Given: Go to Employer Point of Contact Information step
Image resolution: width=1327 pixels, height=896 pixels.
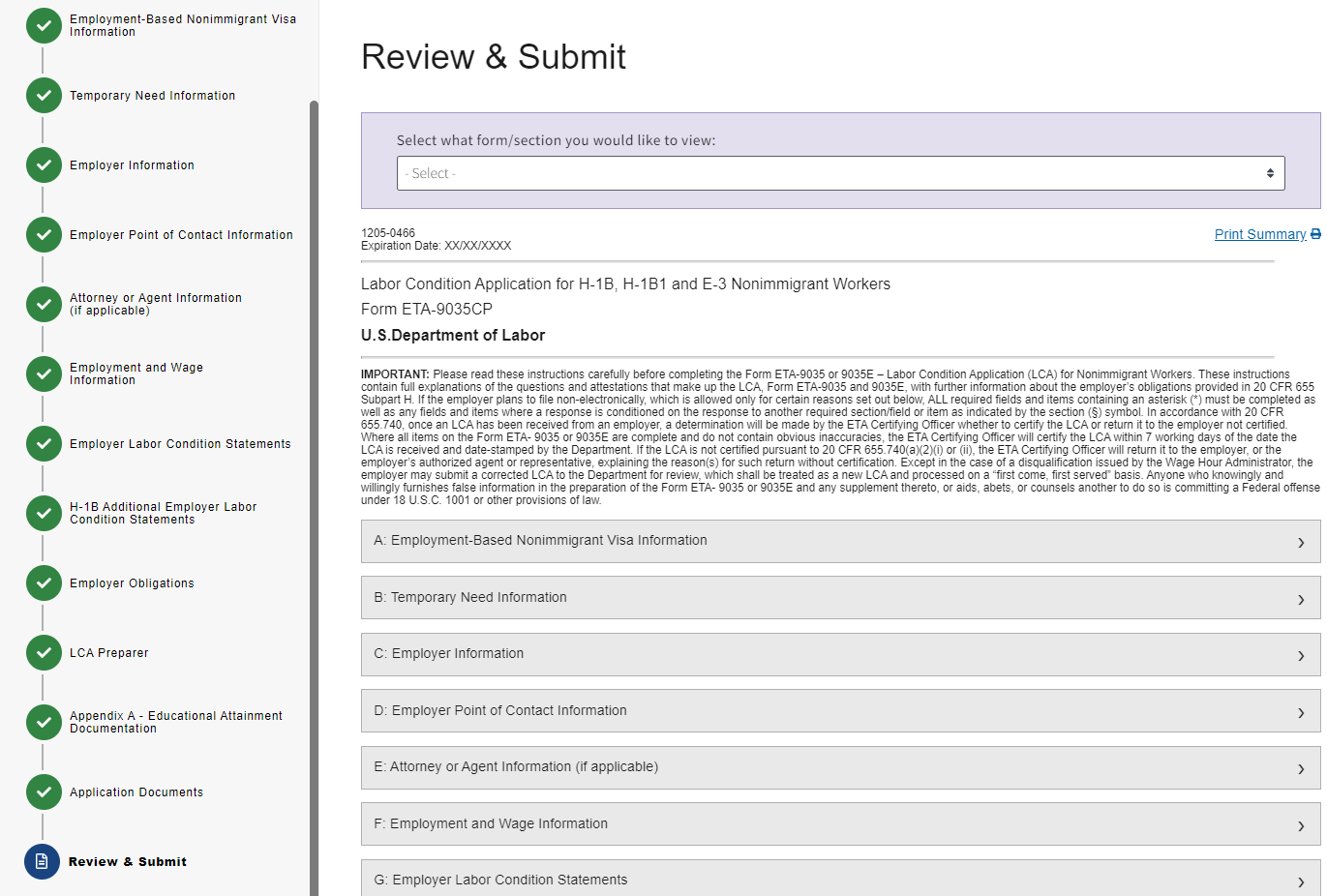Looking at the screenshot, I should tap(181, 235).
